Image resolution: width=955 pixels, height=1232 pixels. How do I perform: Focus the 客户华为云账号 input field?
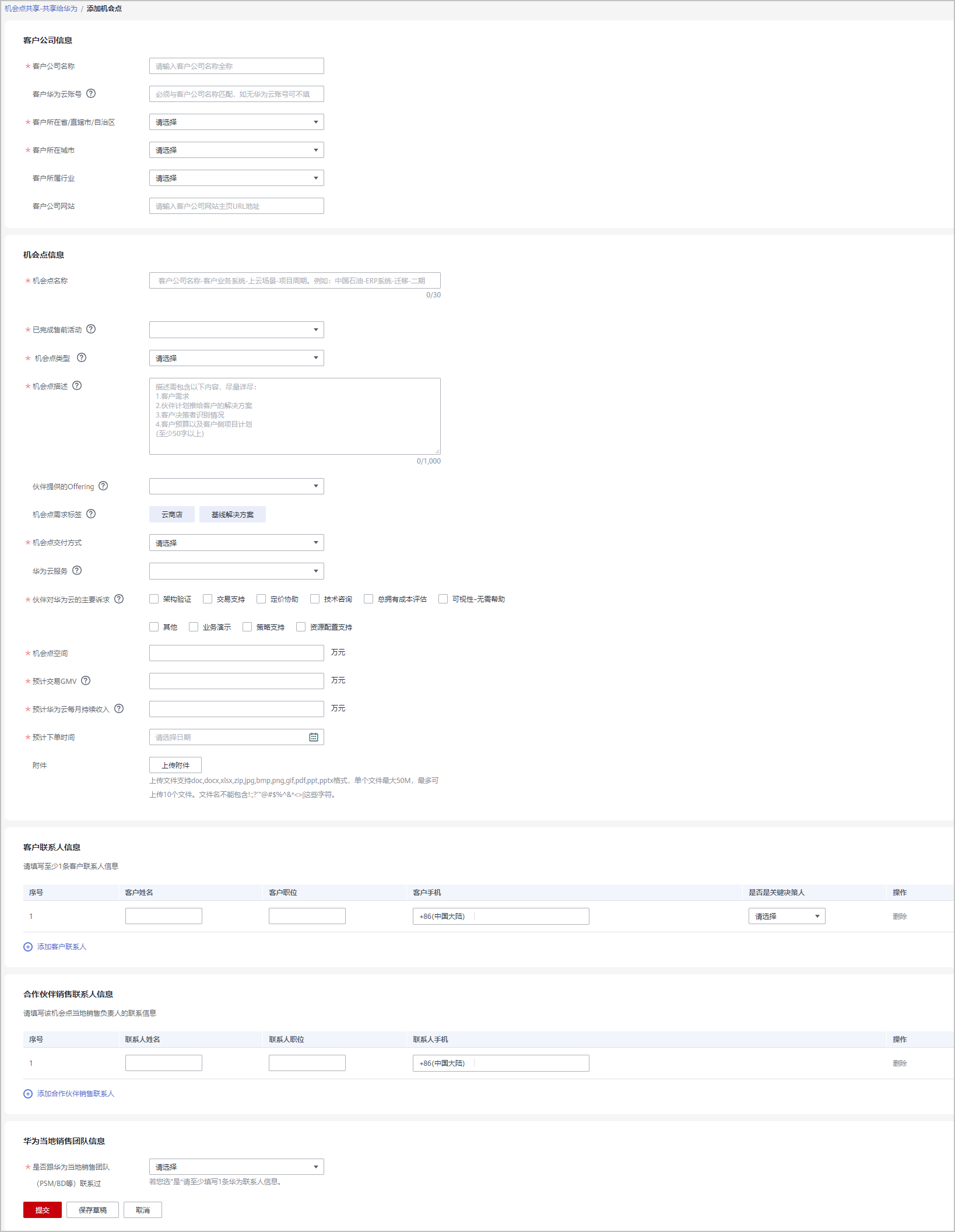(x=237, y=94)
